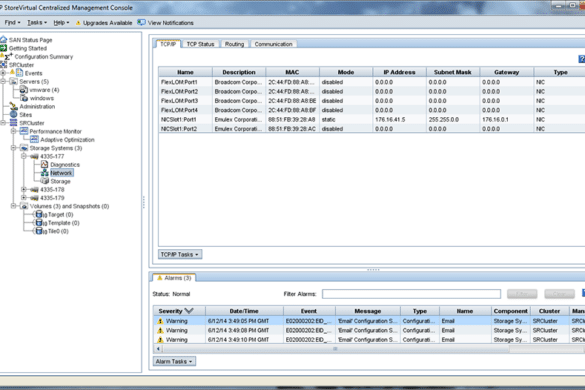Collapse the Volumes and Snapshots node
Screen dimensions: 585x390
(13, 206)
